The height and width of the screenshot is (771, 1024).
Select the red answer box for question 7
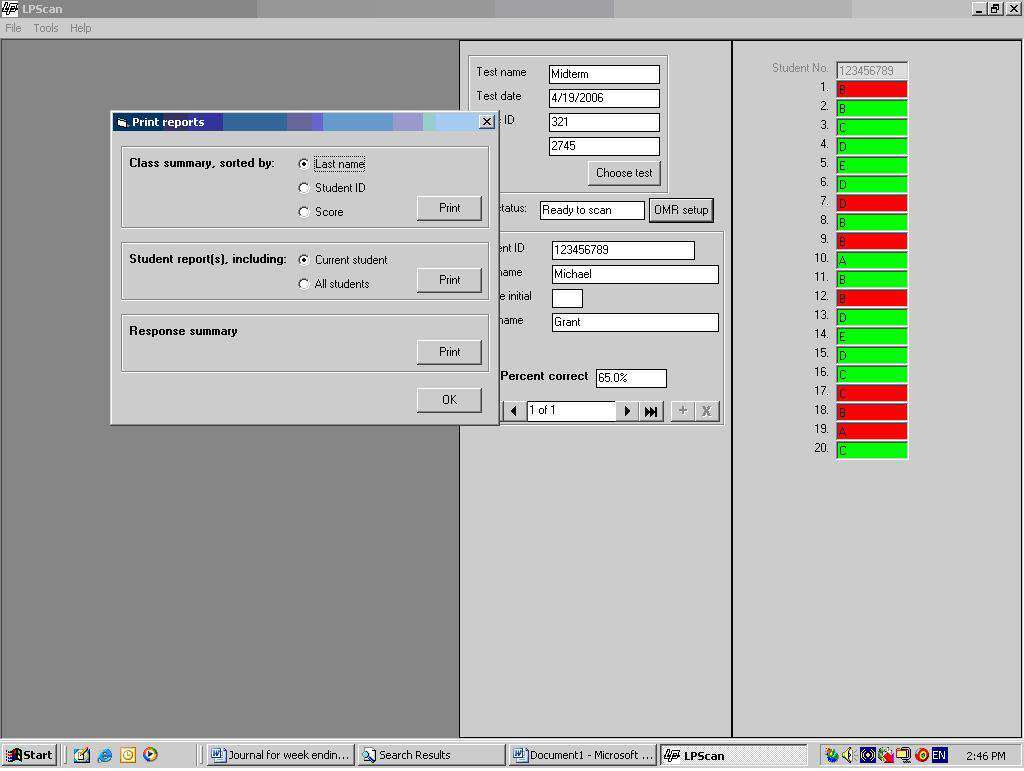tap(872, 203)
